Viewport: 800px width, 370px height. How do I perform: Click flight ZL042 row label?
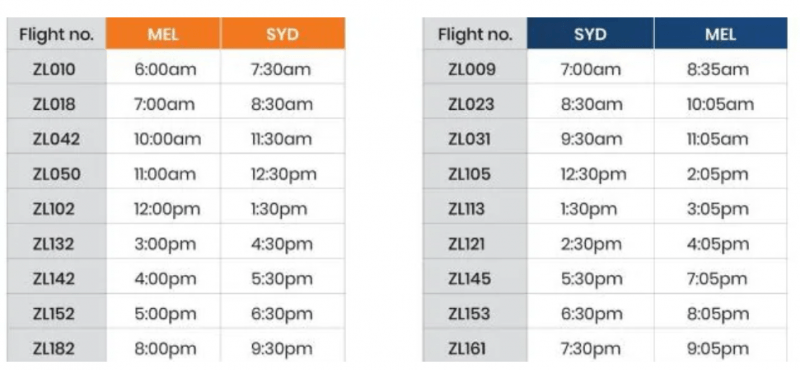[57, 139]
